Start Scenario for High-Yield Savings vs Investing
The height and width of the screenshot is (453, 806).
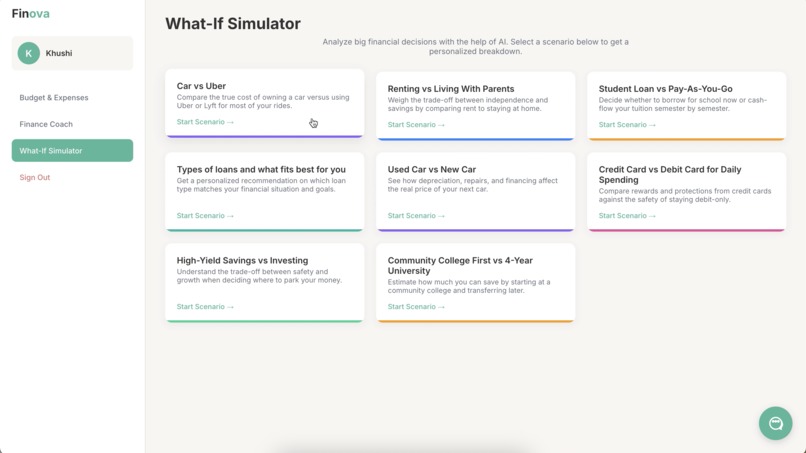tap(205, 306)
